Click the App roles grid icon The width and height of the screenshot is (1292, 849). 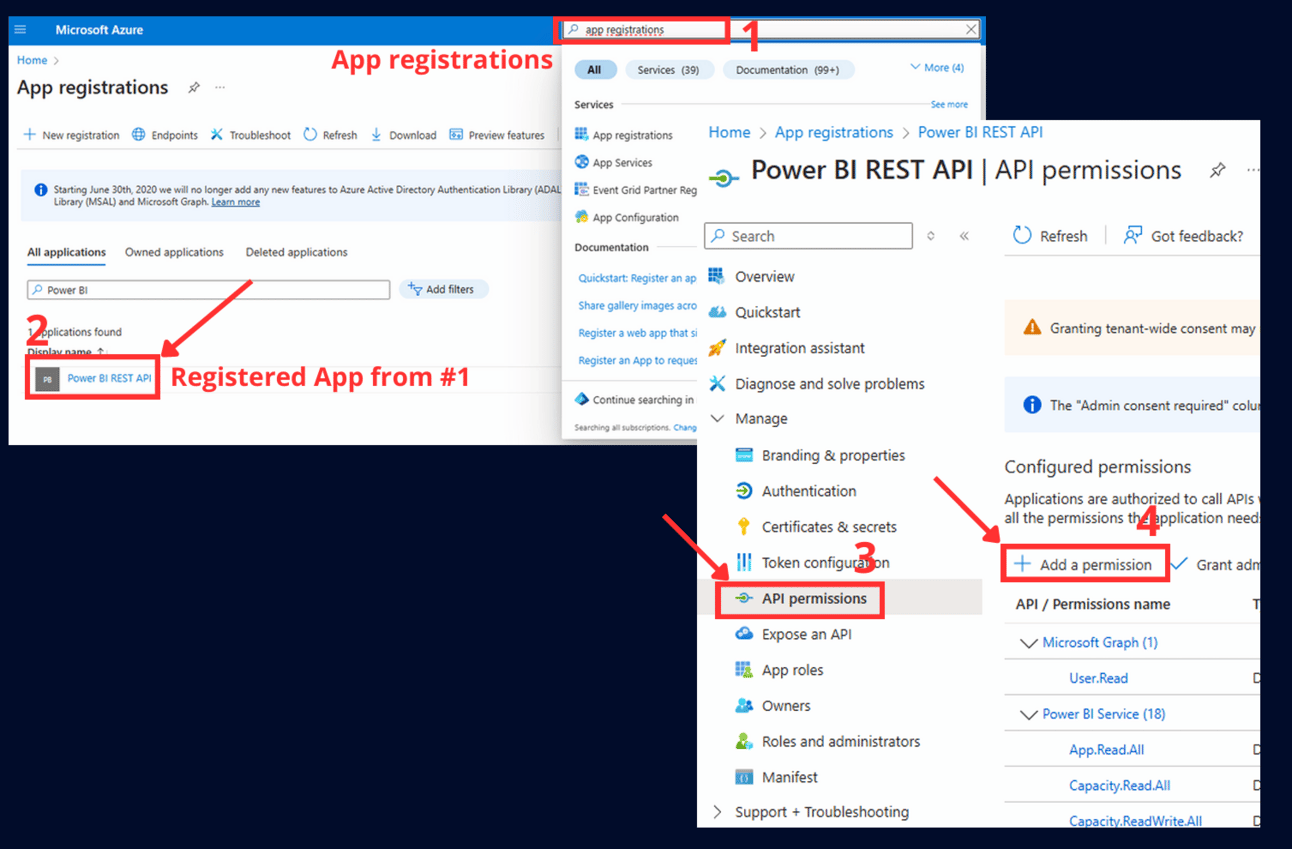coord(743,670)
